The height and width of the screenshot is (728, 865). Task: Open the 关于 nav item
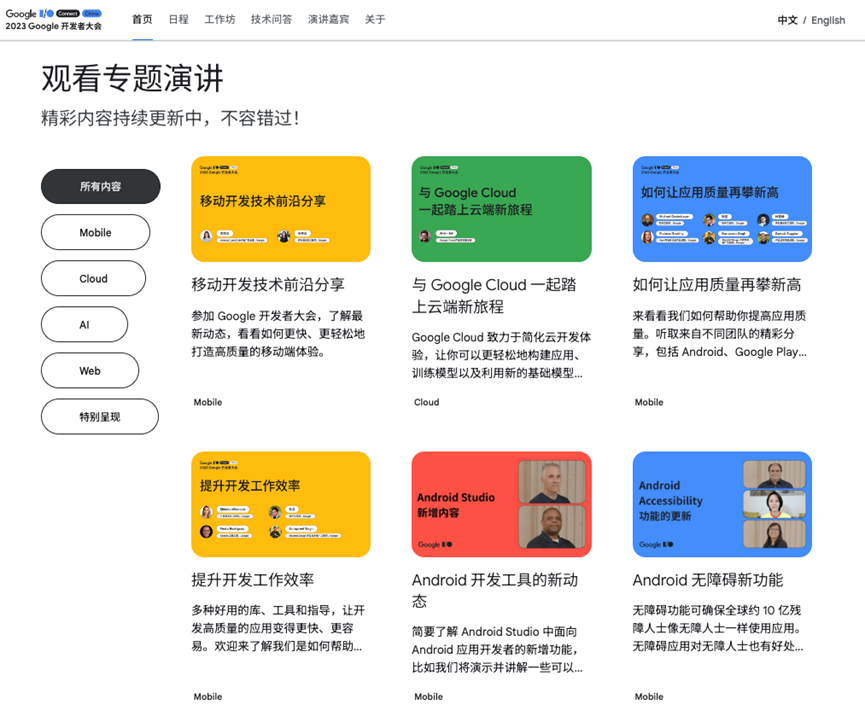pos(375,19)
